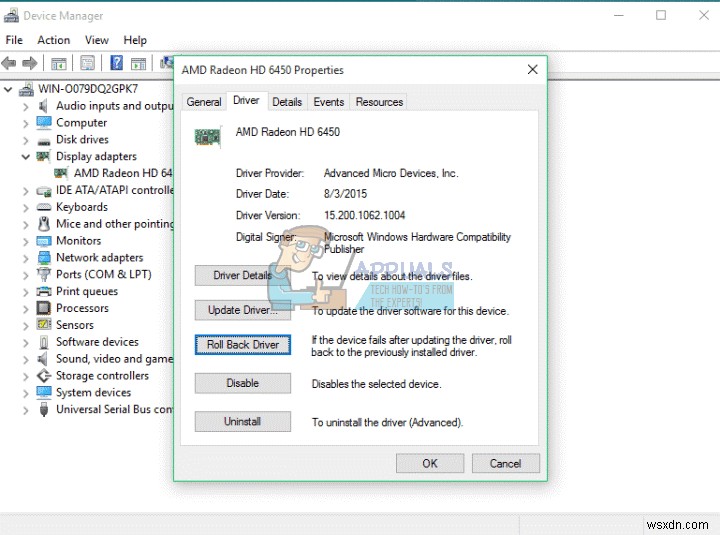Viewport: 720px width, 535px height.
Task: Expand the Disk drives node arrow
Action: tap(26, 140)
